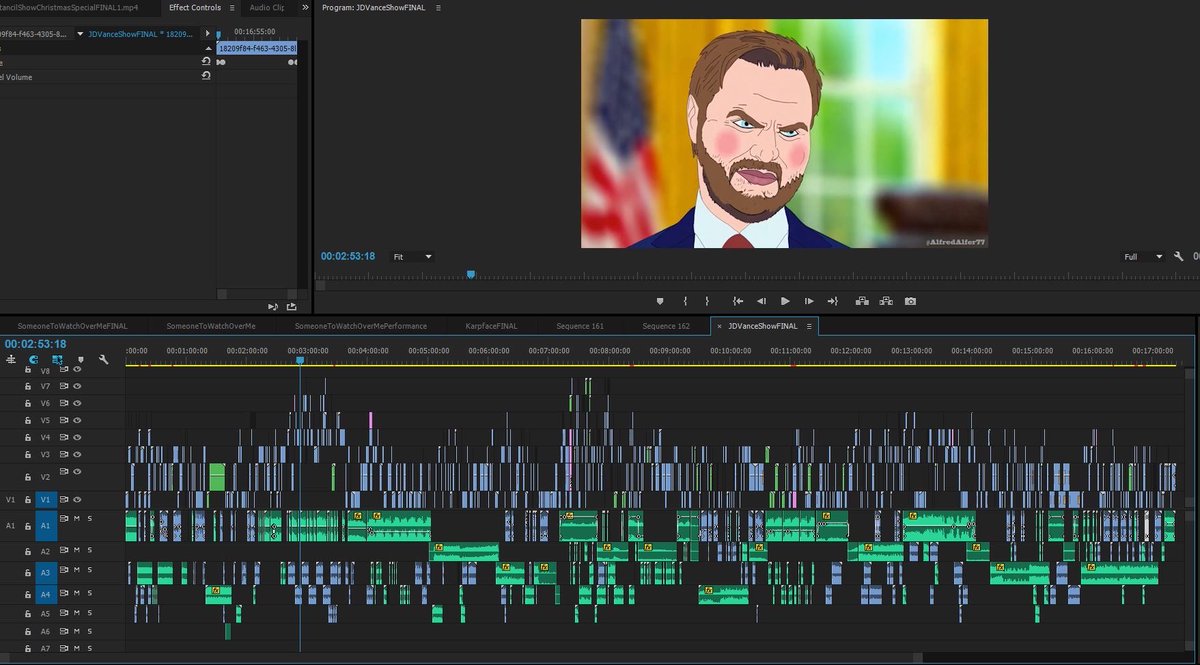Viewport: 1200px width, 665px height.
Task: Toggle V1 track output eye
Action: 77,499
